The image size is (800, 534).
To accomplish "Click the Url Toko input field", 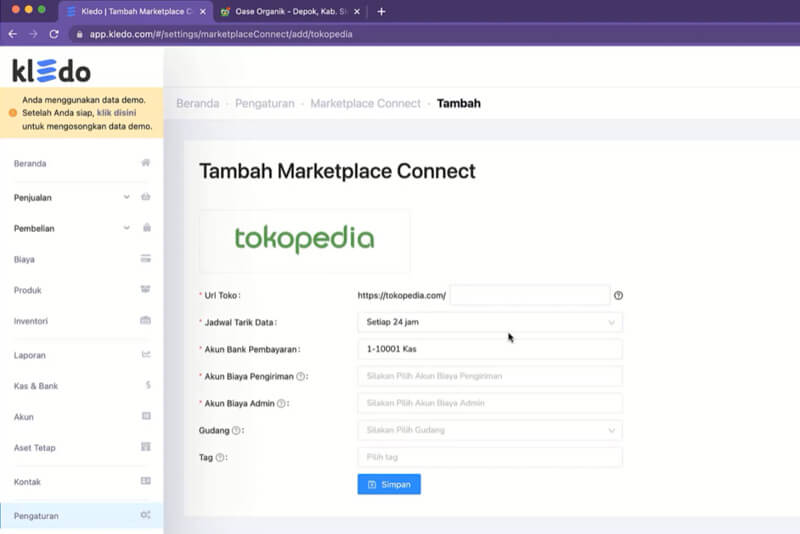I will [x=530, y=295].
